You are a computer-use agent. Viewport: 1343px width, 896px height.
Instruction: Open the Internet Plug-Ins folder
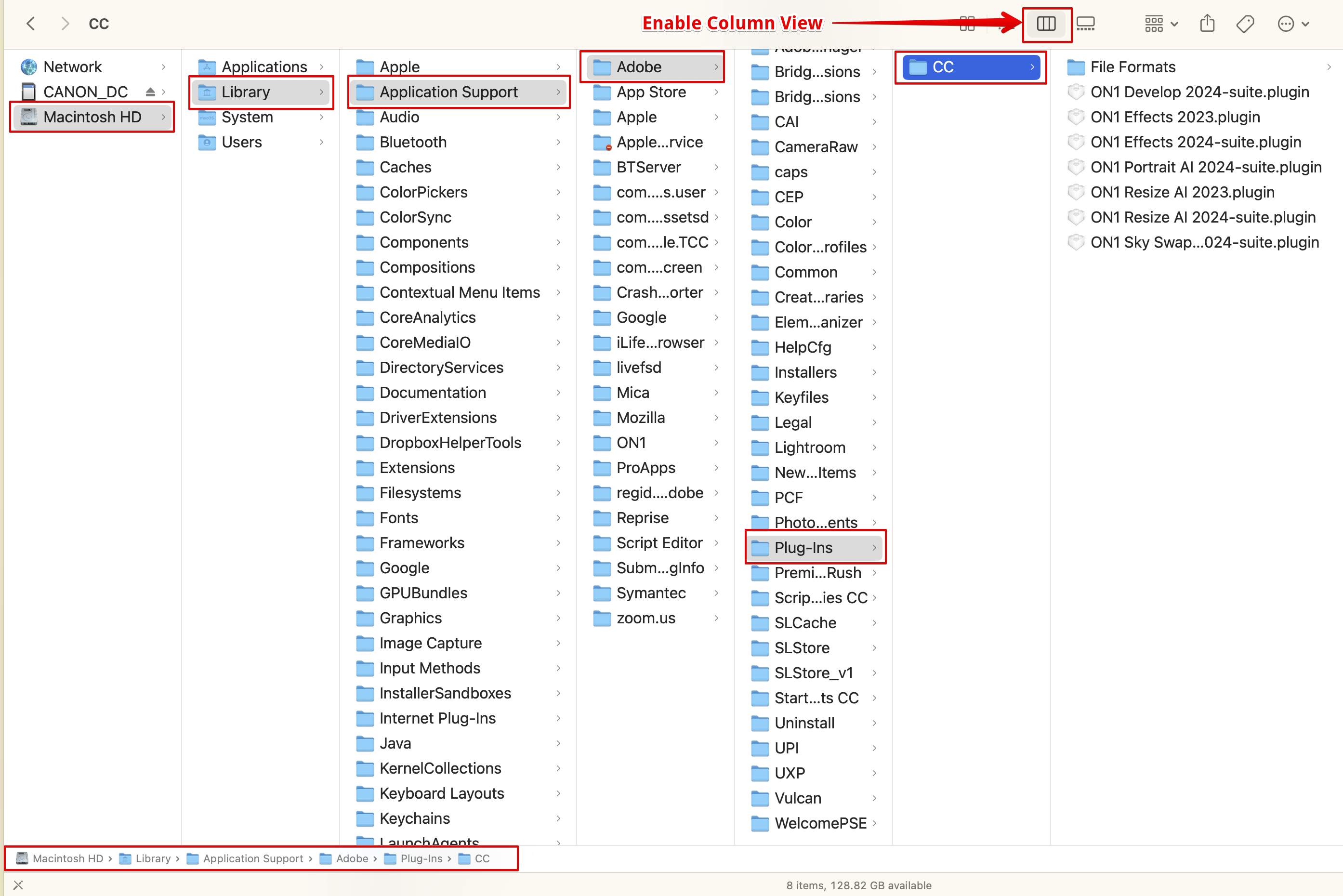point(459,718)
